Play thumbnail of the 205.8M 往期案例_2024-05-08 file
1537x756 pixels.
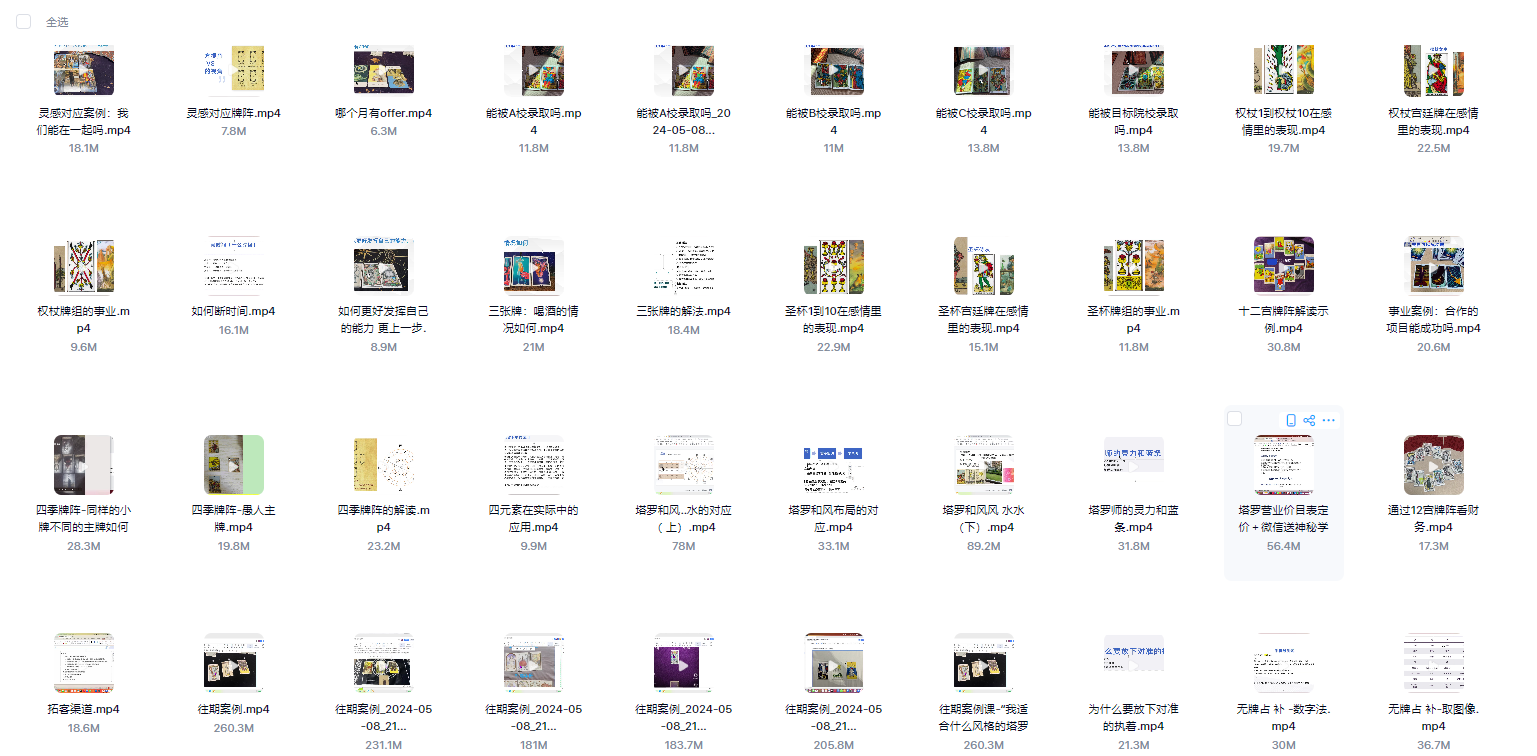(x=834, y=662)
